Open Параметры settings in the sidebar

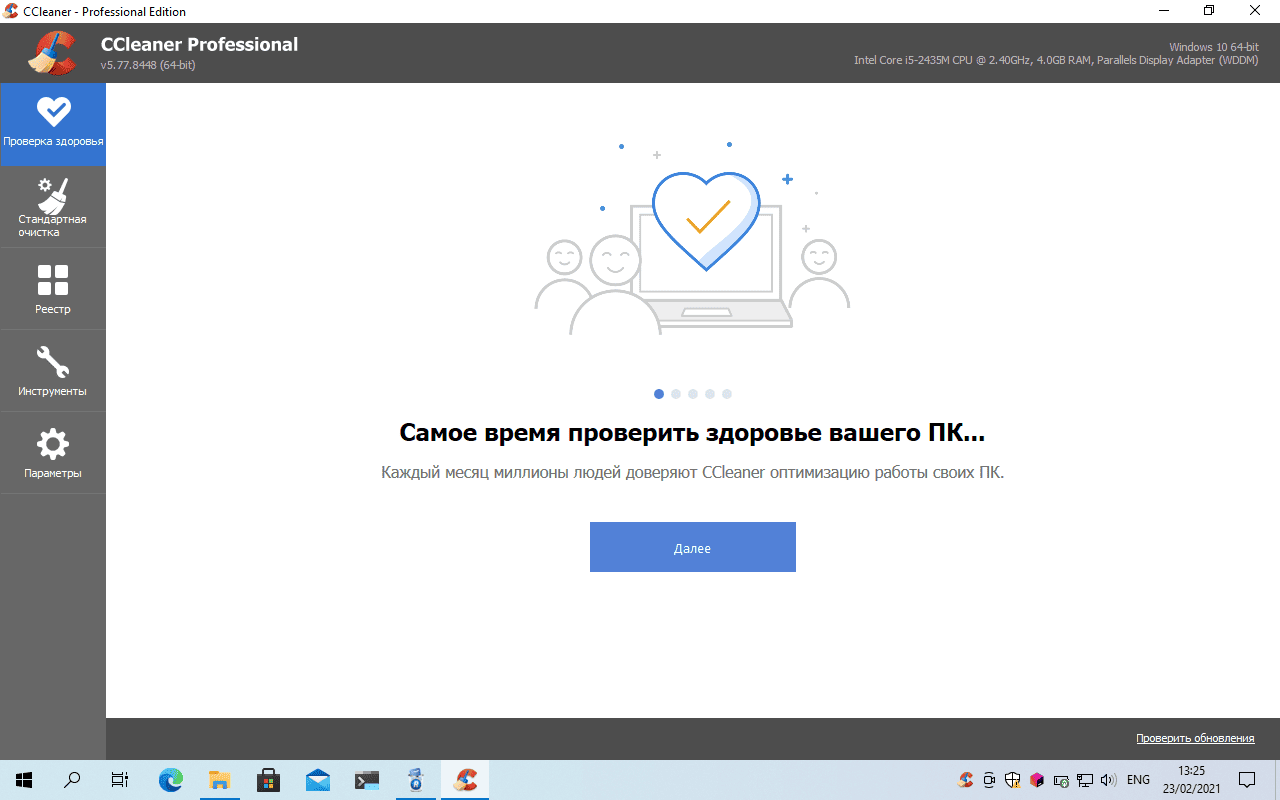click(53, 453)
